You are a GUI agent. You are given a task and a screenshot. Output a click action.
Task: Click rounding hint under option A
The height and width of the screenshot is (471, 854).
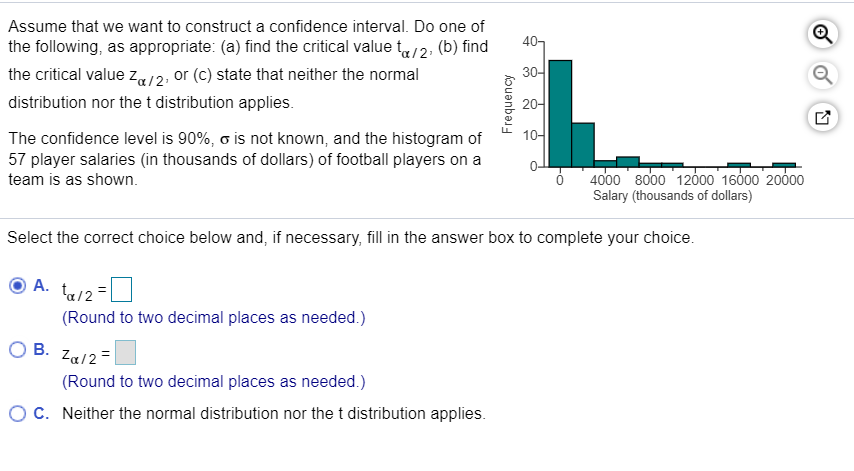[x=214, y=317]
